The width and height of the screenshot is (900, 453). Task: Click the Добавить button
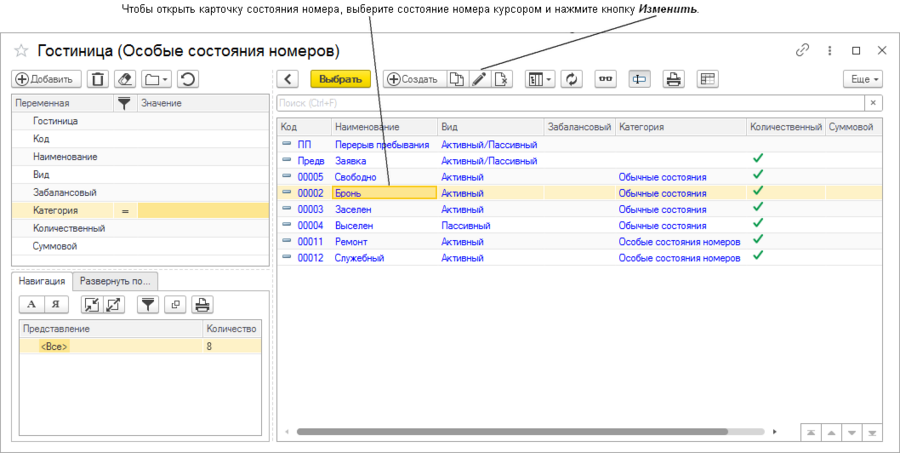coord(46,79)
